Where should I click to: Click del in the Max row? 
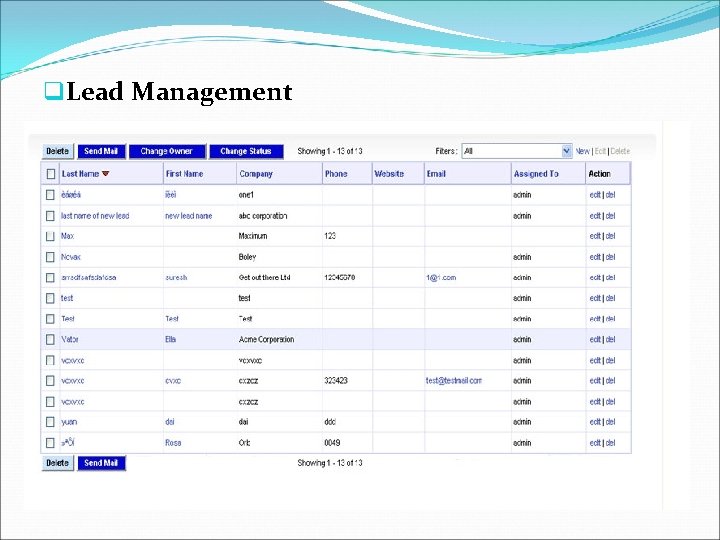610,236
